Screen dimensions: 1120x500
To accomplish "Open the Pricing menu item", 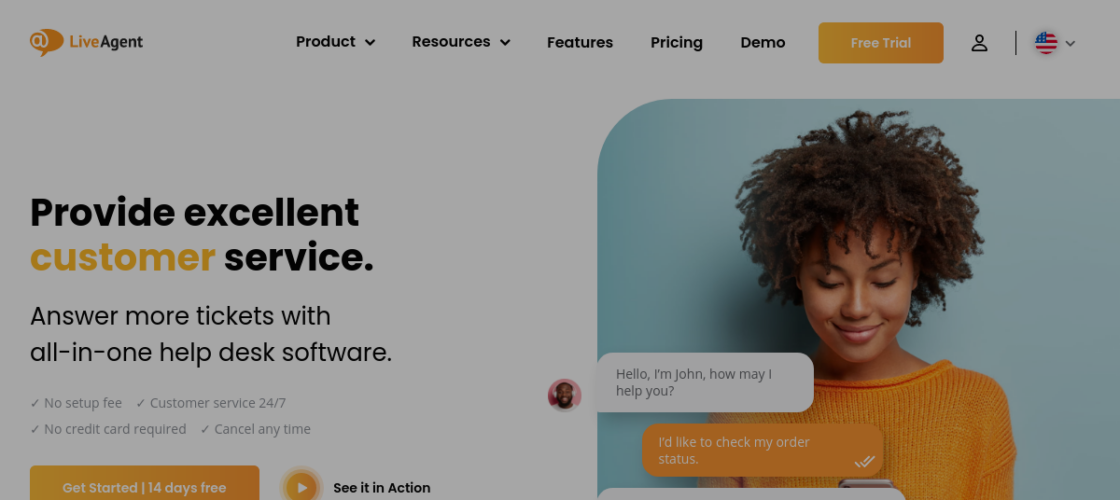I will coord(676,42).
